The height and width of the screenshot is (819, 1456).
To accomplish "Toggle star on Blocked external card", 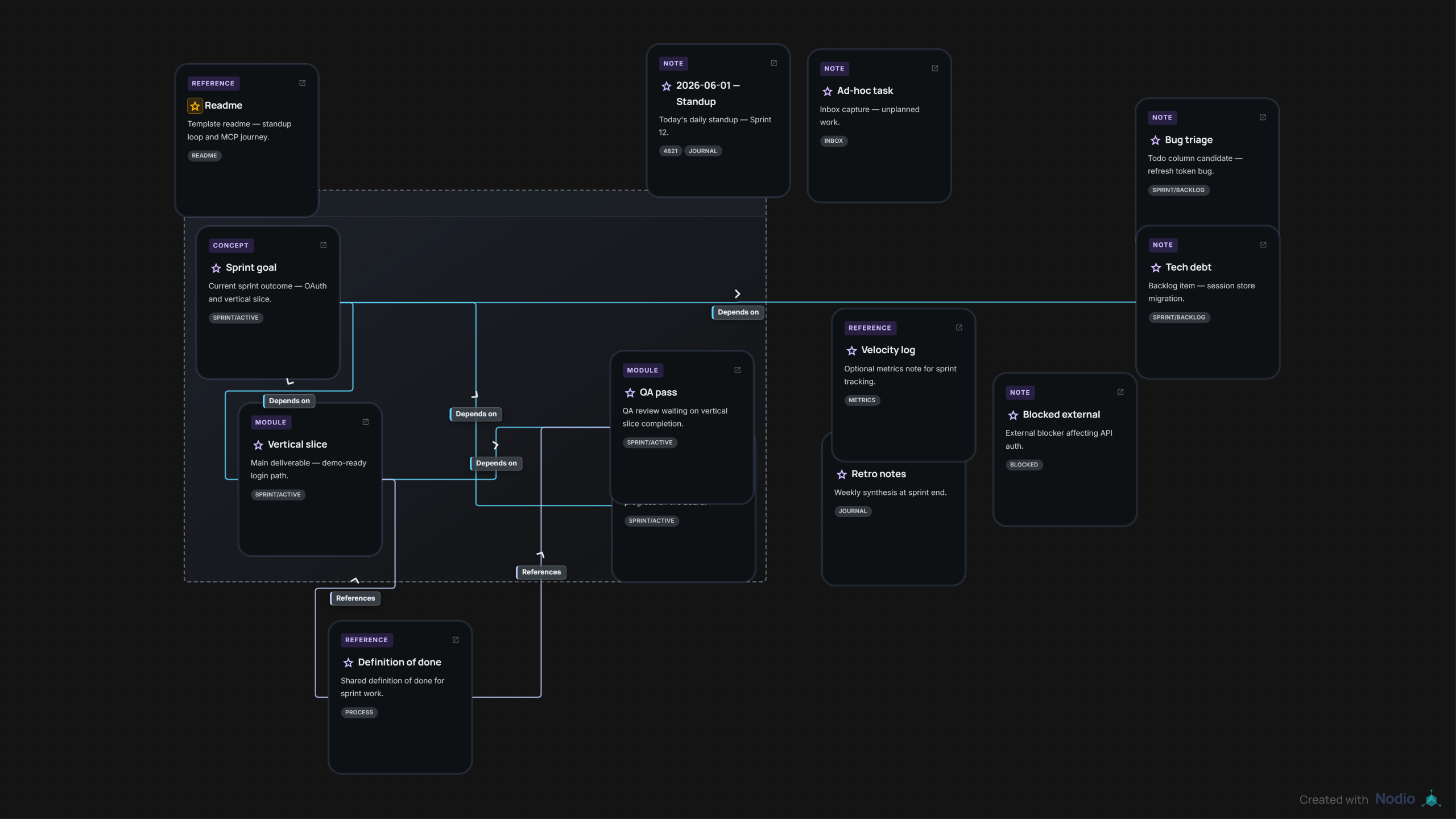I will click(x=1013, y=415).
